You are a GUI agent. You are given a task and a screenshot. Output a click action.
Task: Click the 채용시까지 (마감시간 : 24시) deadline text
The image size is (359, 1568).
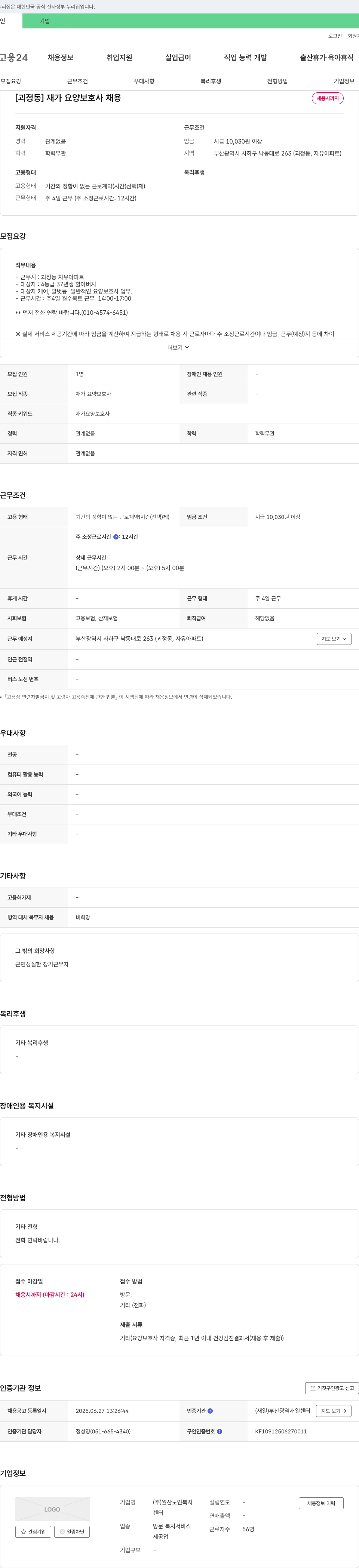tap(50, 1295)
